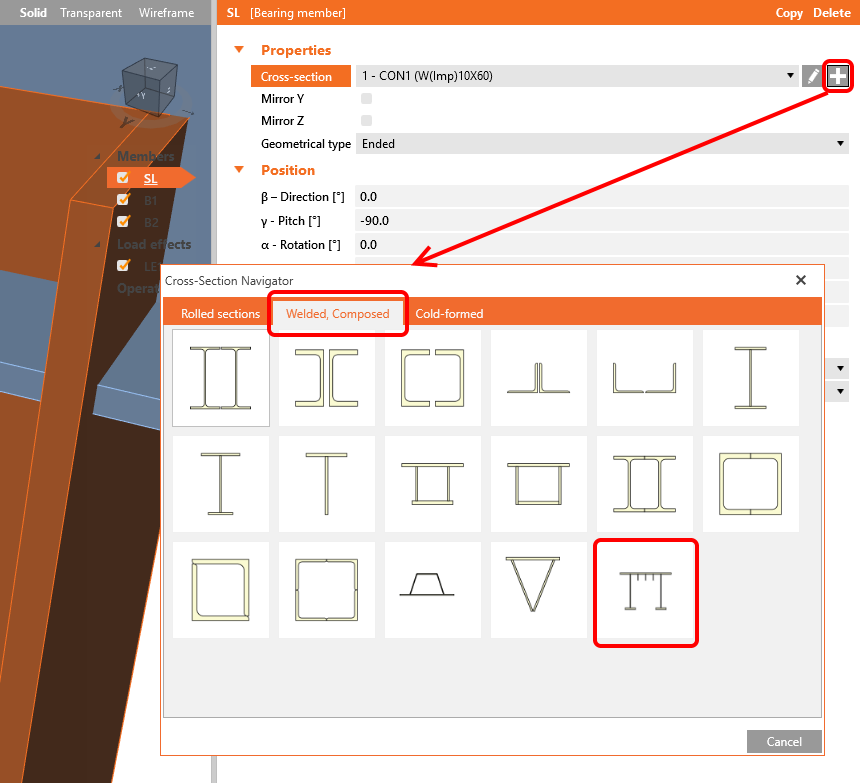The height and width of the screenshot is (783, 860).
Task: Open the Cross-section dropdown CON1
Action: click(578, 76)
